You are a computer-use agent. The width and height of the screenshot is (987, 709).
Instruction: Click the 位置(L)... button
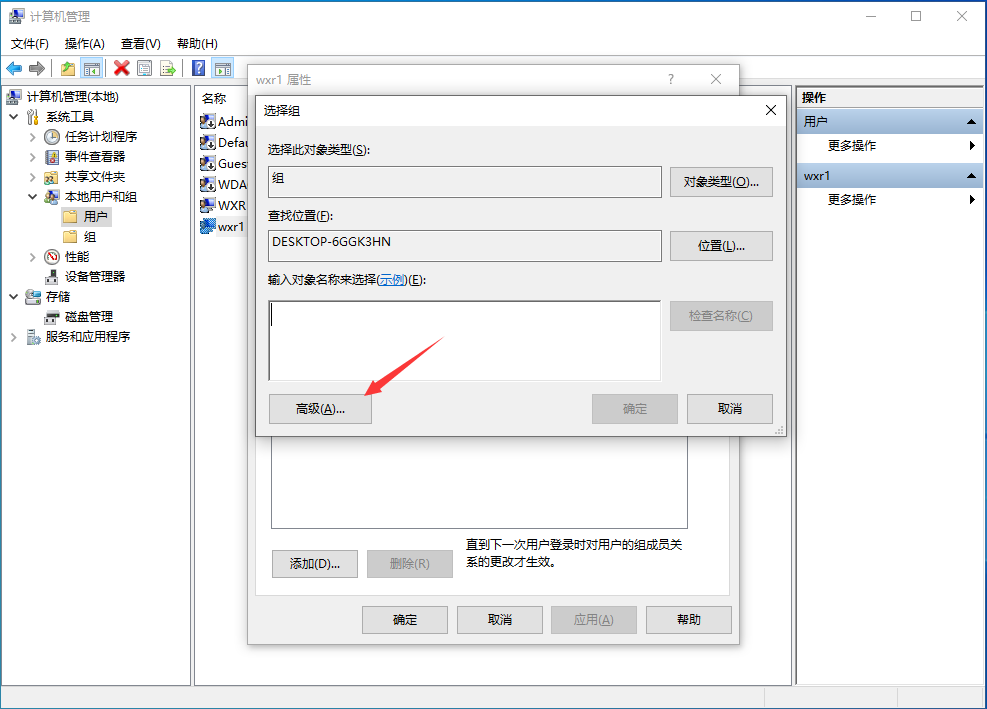point(721,246)
